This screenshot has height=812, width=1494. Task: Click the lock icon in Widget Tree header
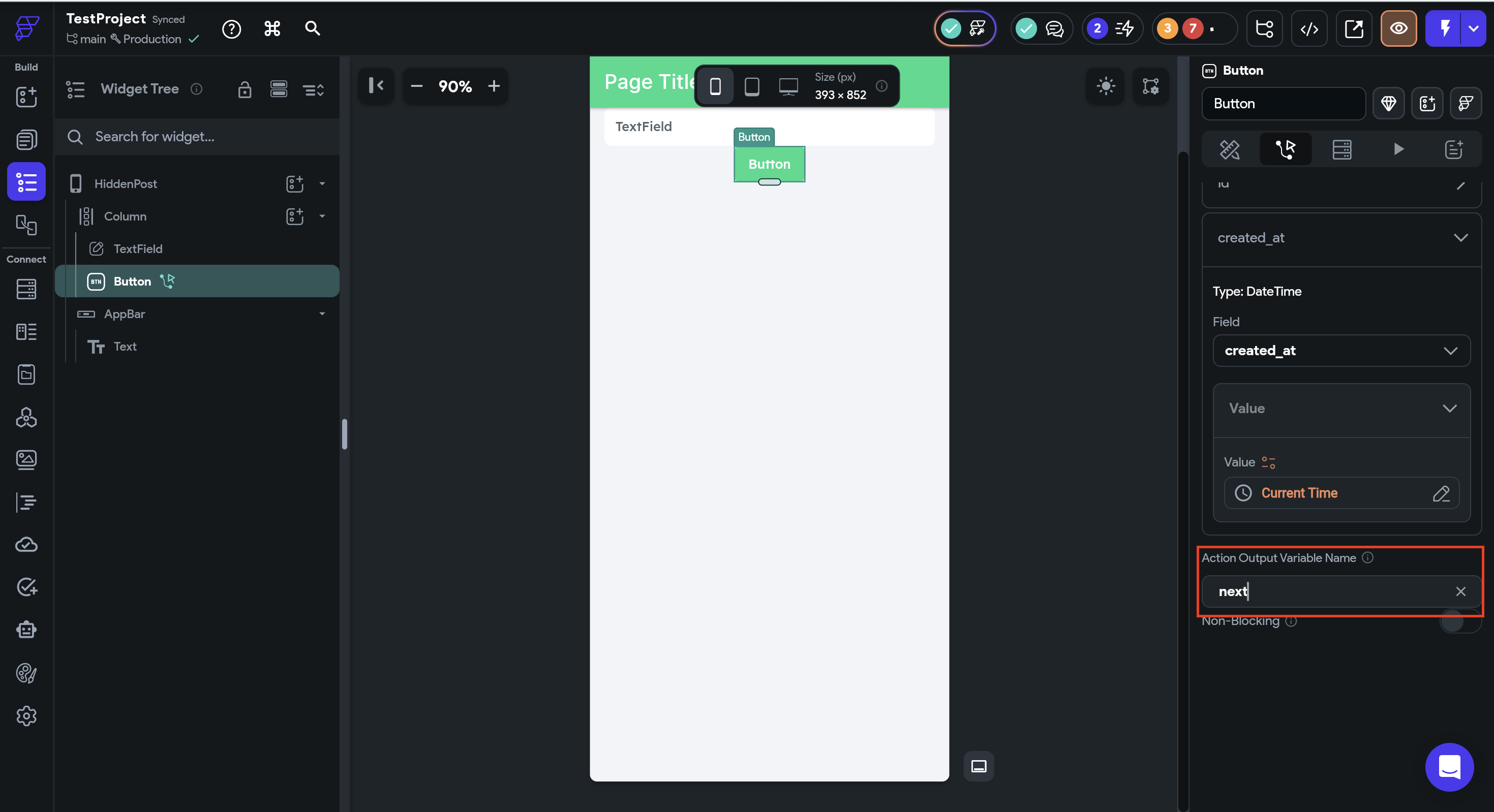pos(245,89)
